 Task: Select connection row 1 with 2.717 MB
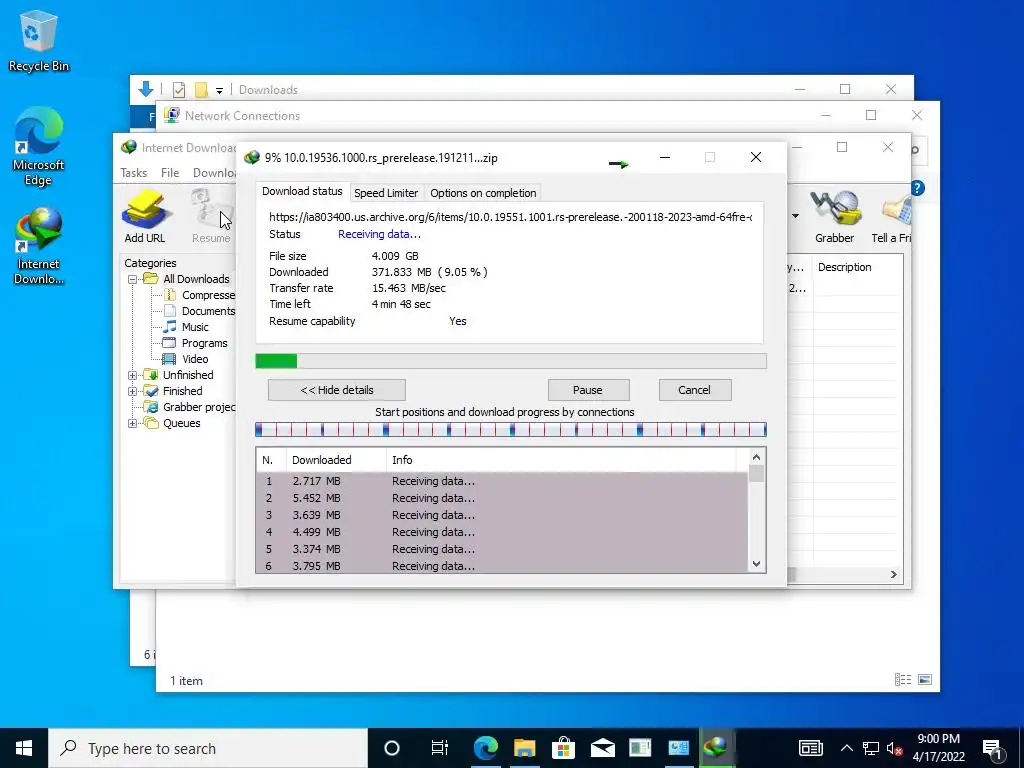click(502, 481)
